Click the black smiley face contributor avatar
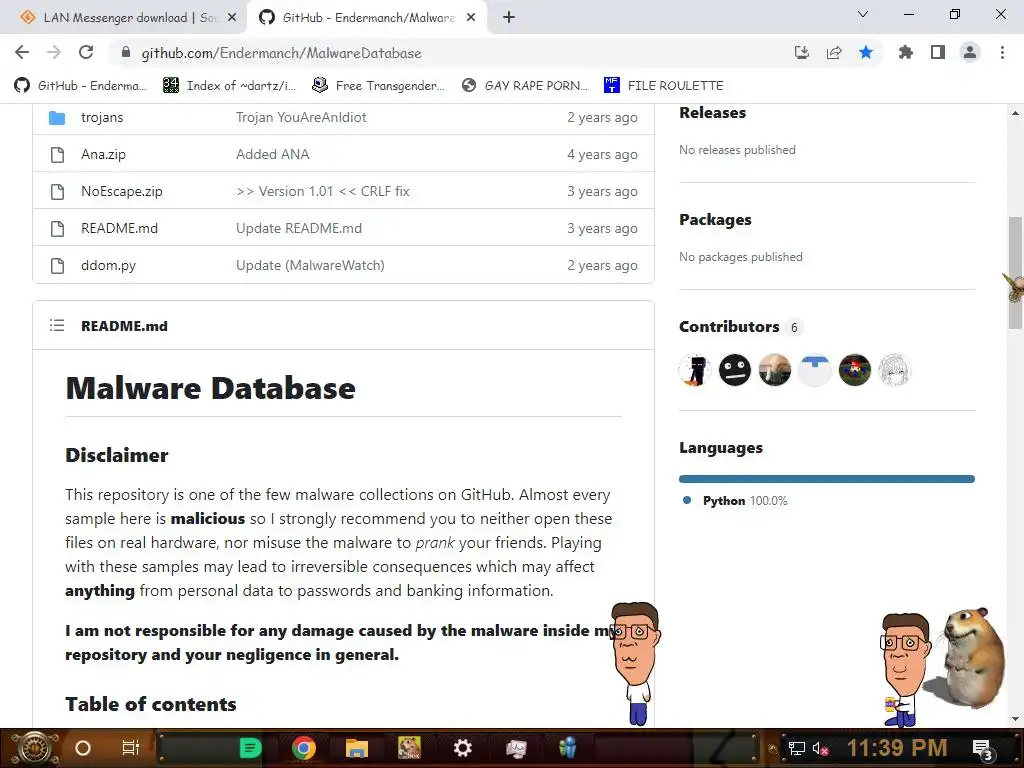This screenshot has height=768, width=1024. pyautogui.click(x=735, y=370)
